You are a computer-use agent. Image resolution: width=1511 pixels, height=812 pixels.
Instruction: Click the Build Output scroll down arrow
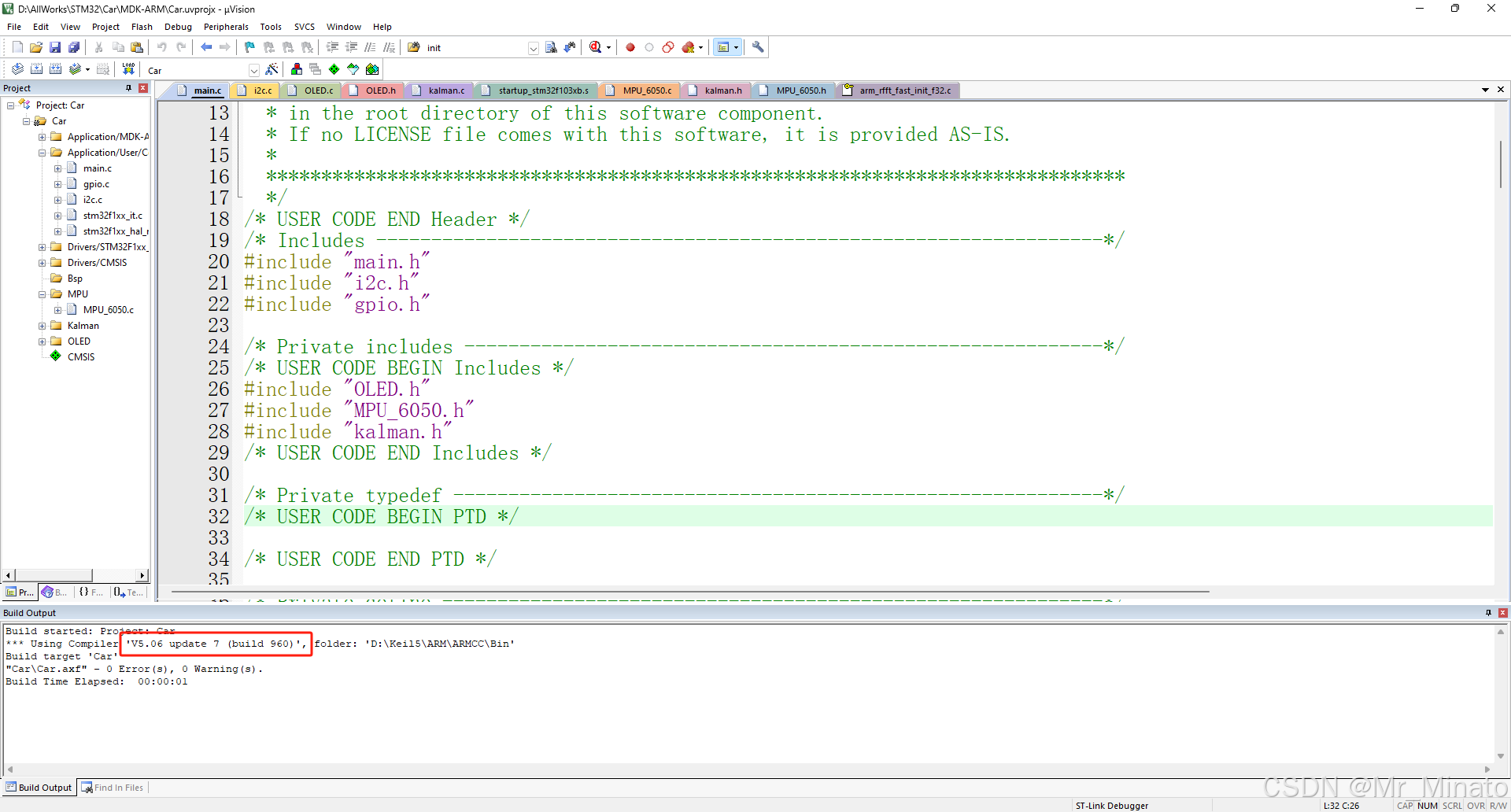1501,756
